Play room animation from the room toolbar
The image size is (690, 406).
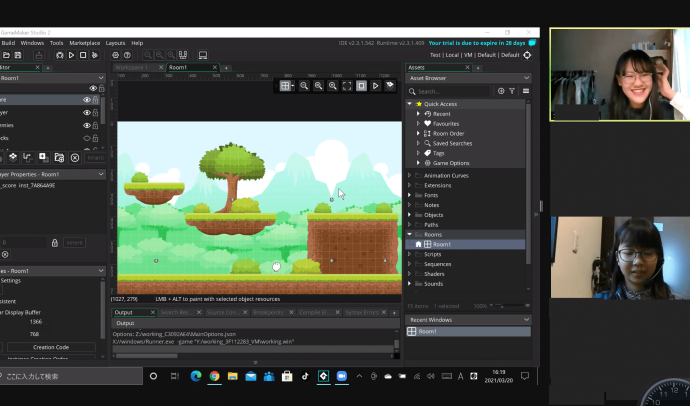pyautogui.click(x=375, y=86)
